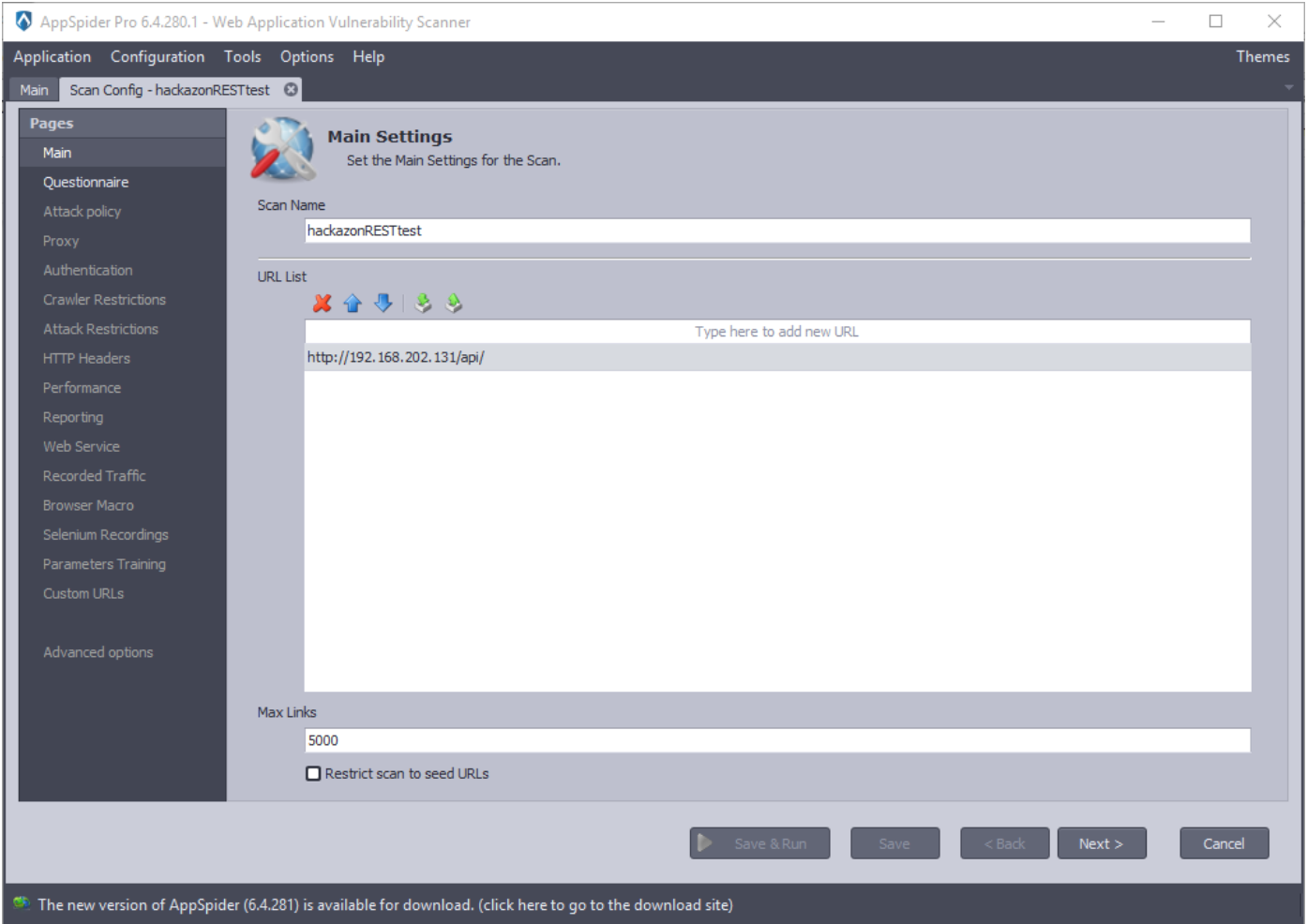Switch to the Main tab
Image resolution: width=1307 pixels, height=924 pixels.
pyautogui.click(x=34, y=90)
